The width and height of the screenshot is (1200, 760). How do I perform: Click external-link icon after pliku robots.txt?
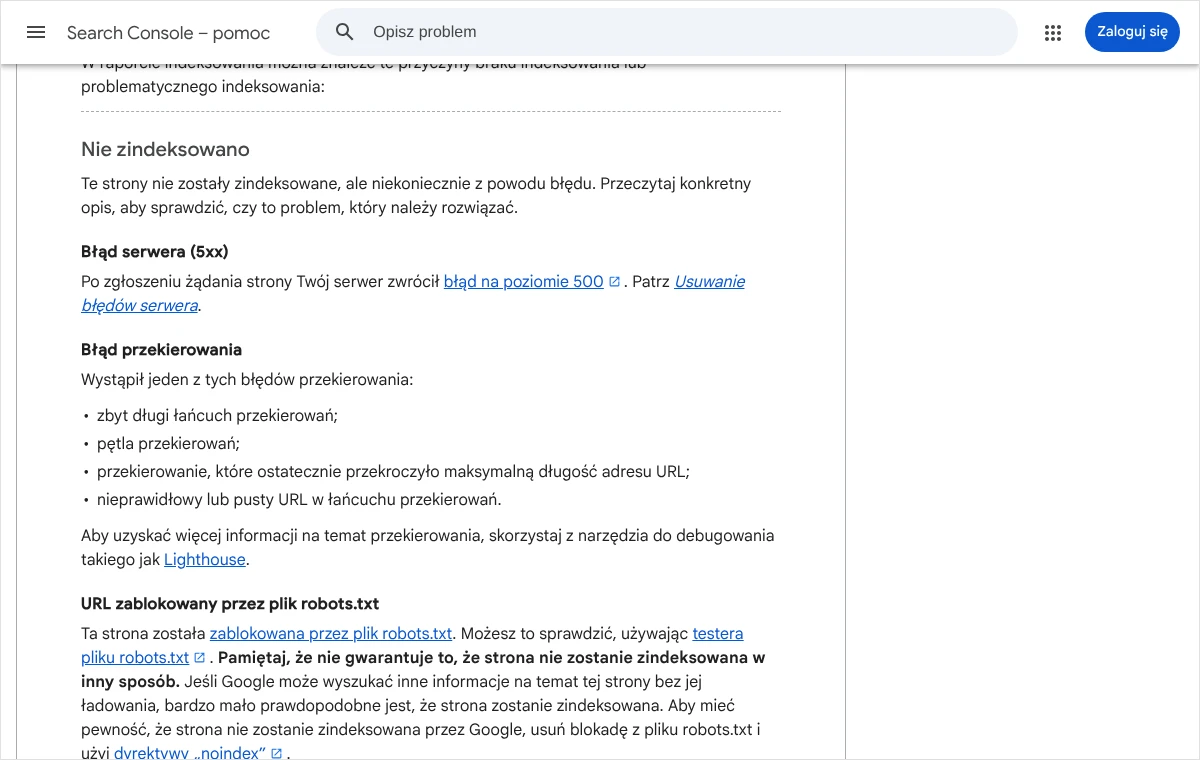coord(199,658)
